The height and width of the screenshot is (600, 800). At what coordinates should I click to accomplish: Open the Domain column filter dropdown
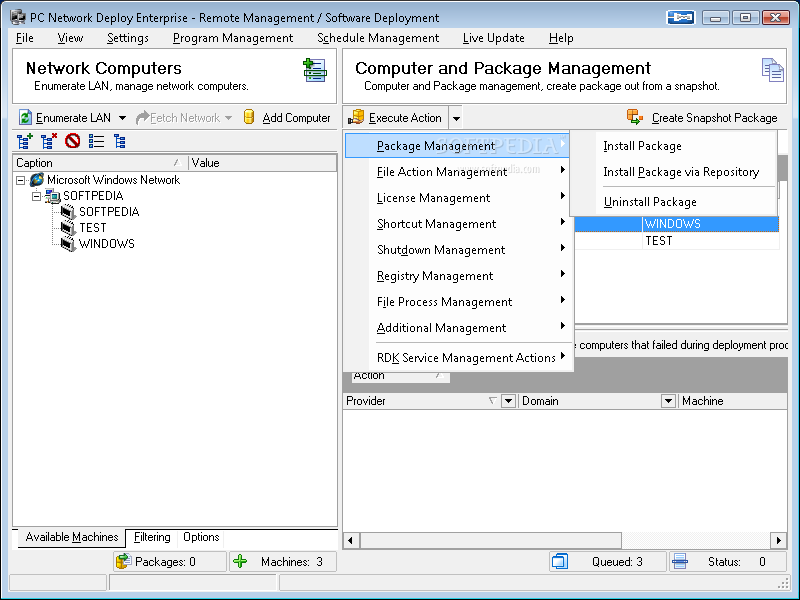pos(668,401)
